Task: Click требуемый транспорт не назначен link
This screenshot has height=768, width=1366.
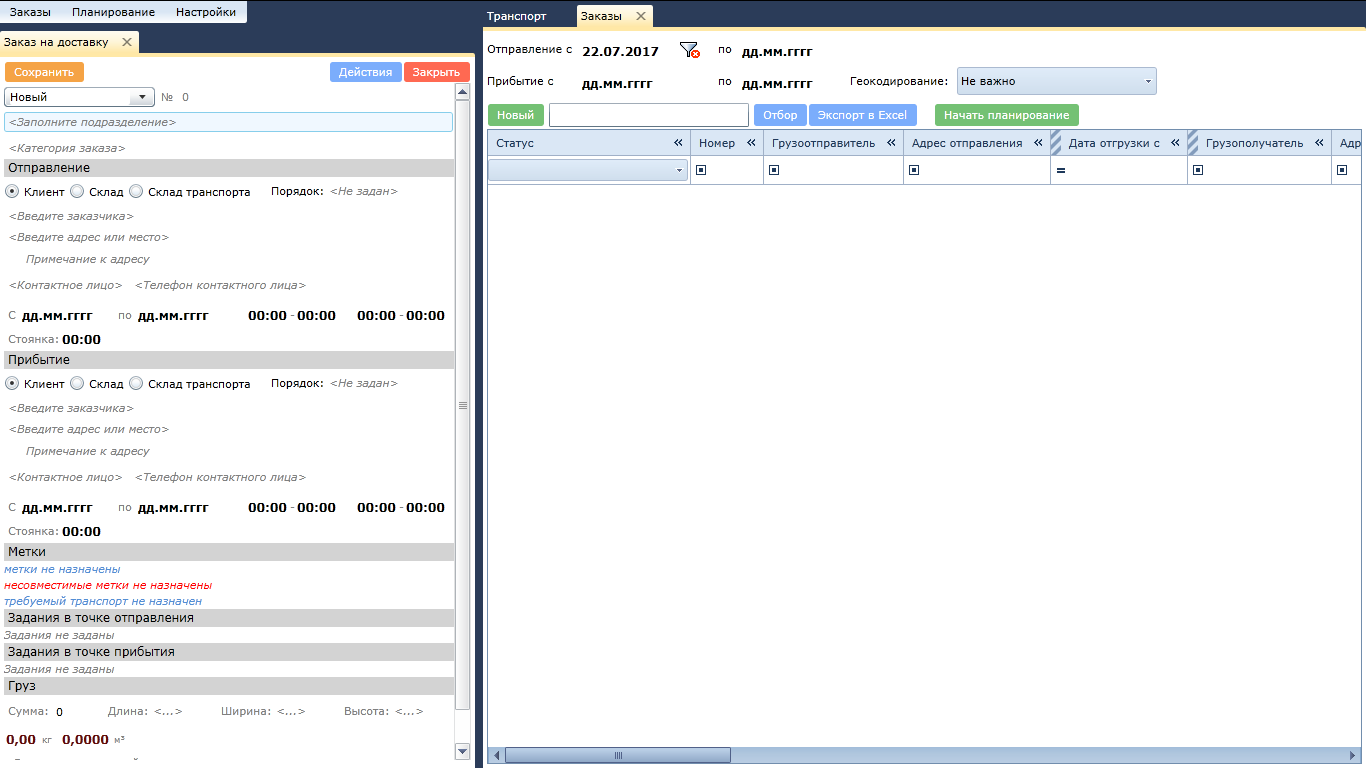Action: click(x=103, y=601)
